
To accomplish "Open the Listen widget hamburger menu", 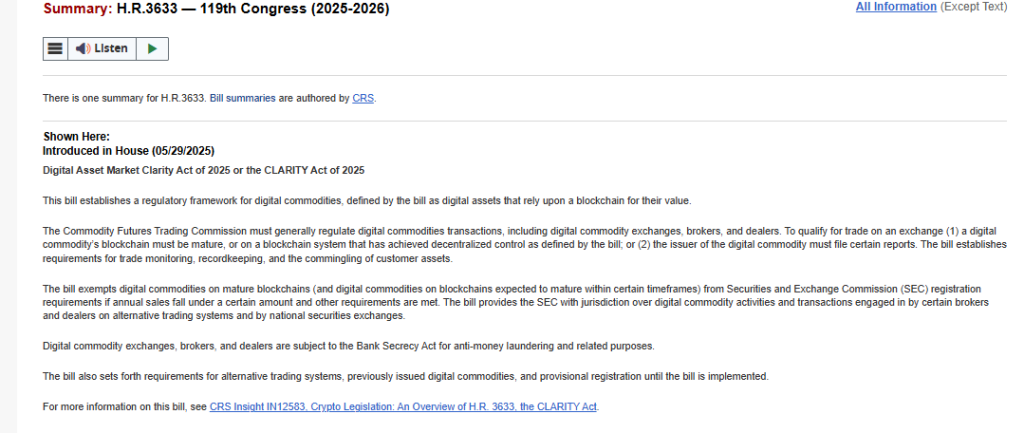I will [55, 49].
